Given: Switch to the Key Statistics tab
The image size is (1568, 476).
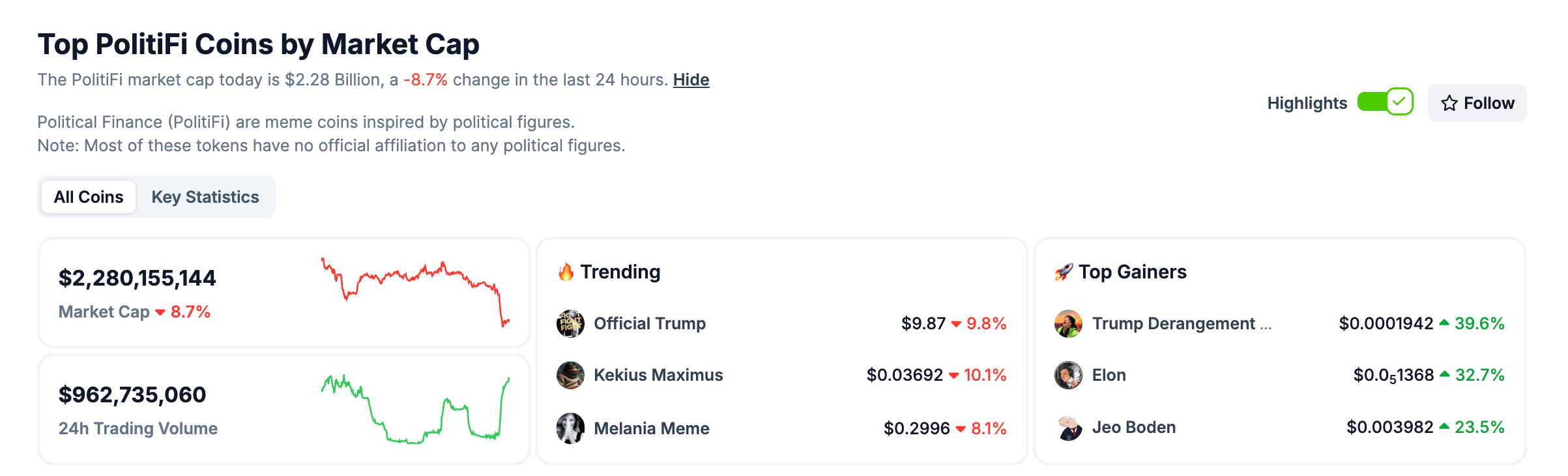Looking at the screenshot, I should coord(205,197).
